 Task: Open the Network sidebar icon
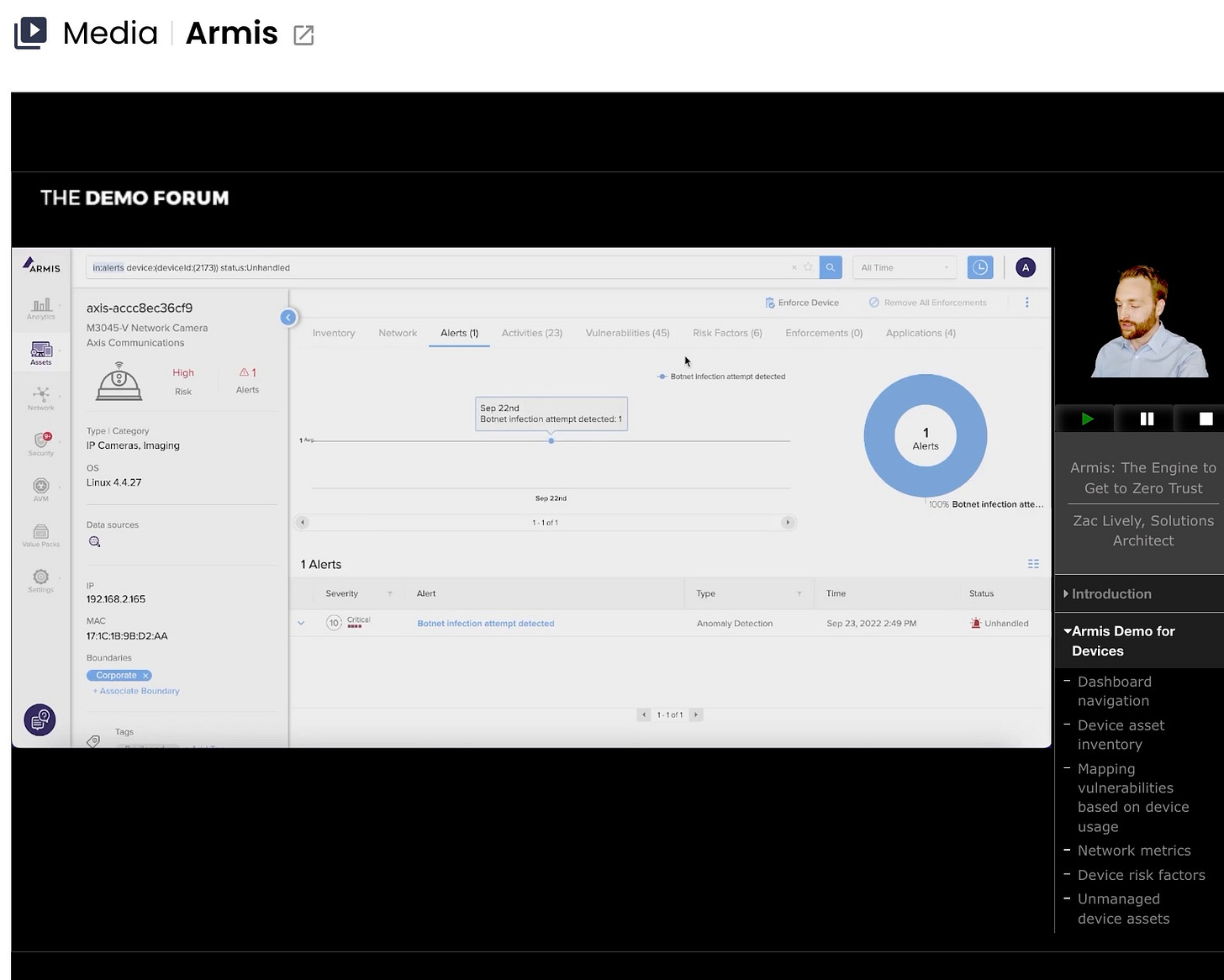41,398
